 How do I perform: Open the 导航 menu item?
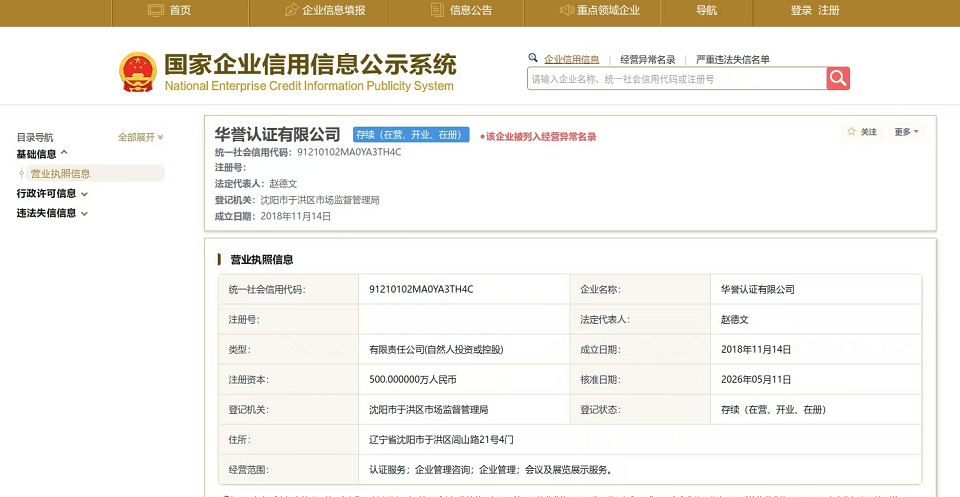point(707,10)
